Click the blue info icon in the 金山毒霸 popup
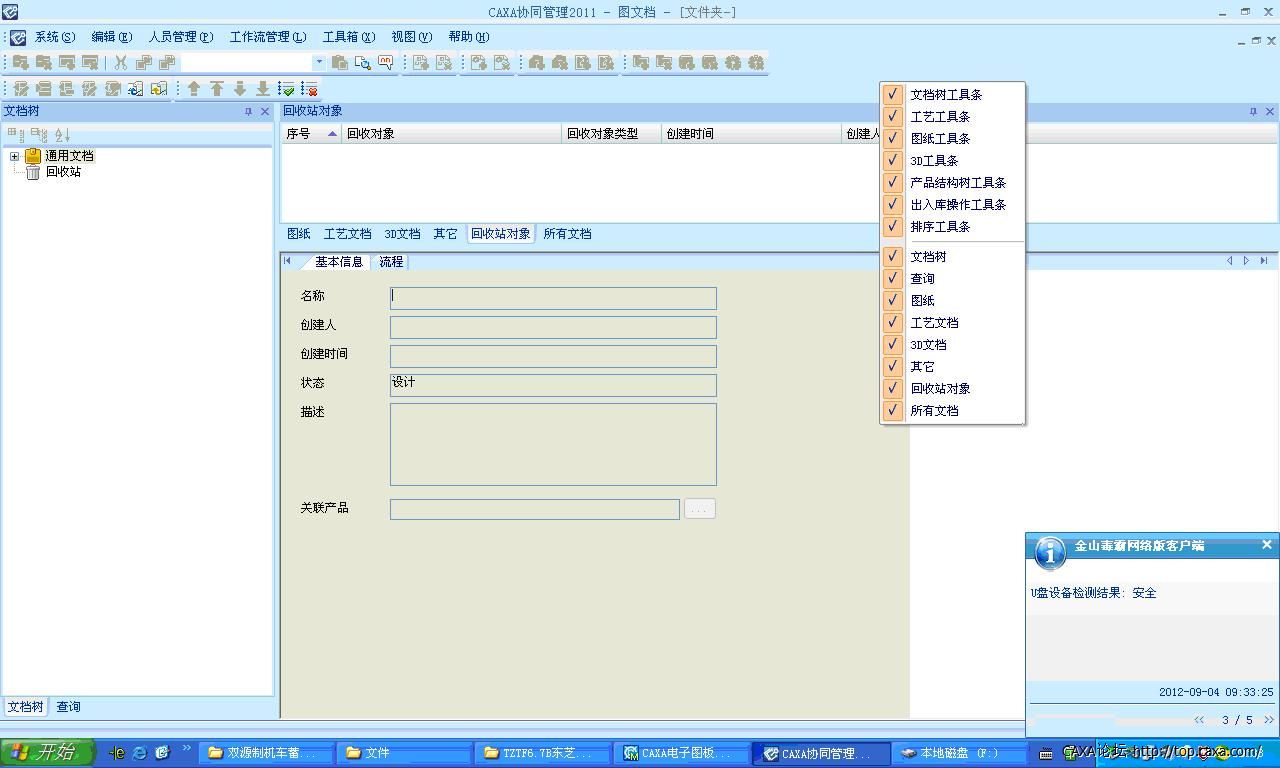Screen dimensions: 1280x768 point(1049,552)
